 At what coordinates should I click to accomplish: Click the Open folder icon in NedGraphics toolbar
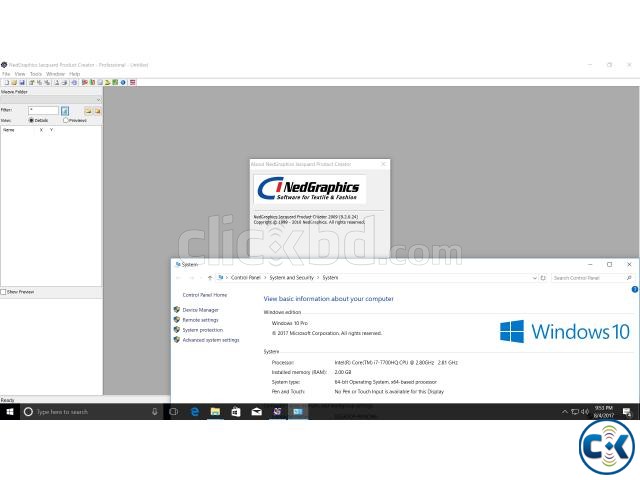click(14, 82)
